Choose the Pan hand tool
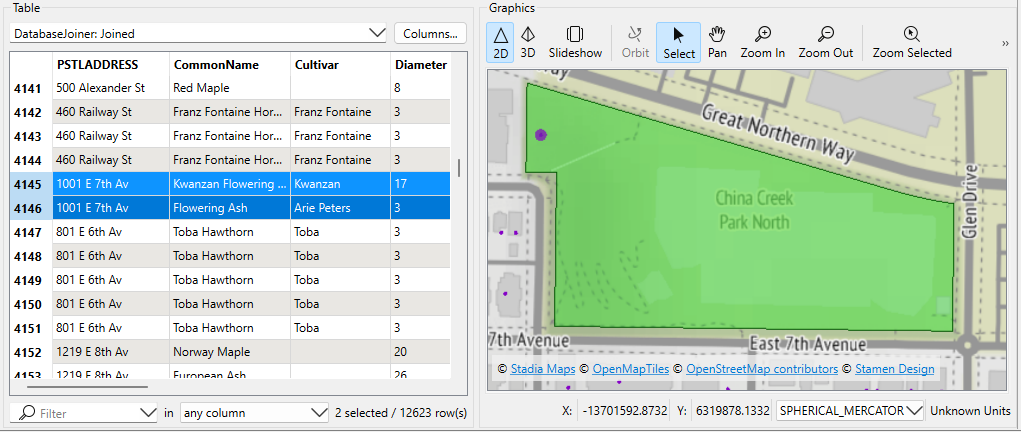1021x432 pixels. (717, 43)
